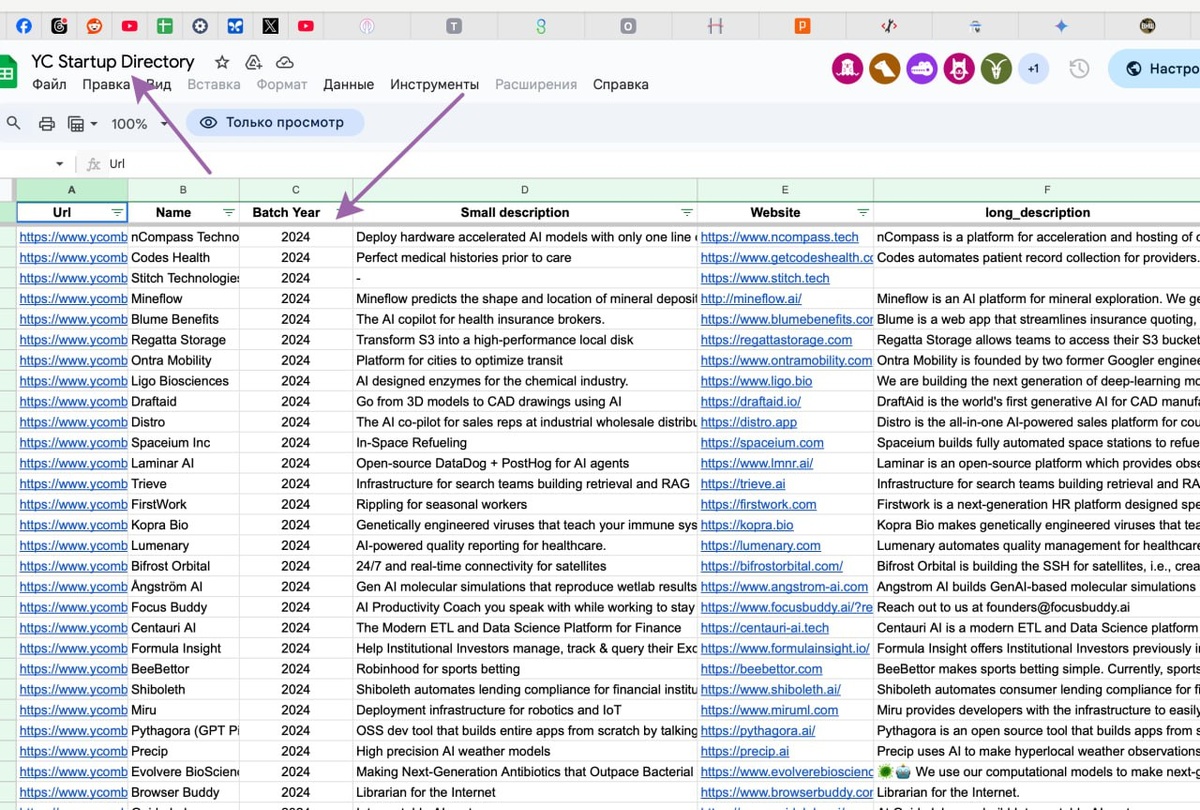1200x810 pixels.
Task: Select the BeeBettor name cell
Action: (184, 669)
